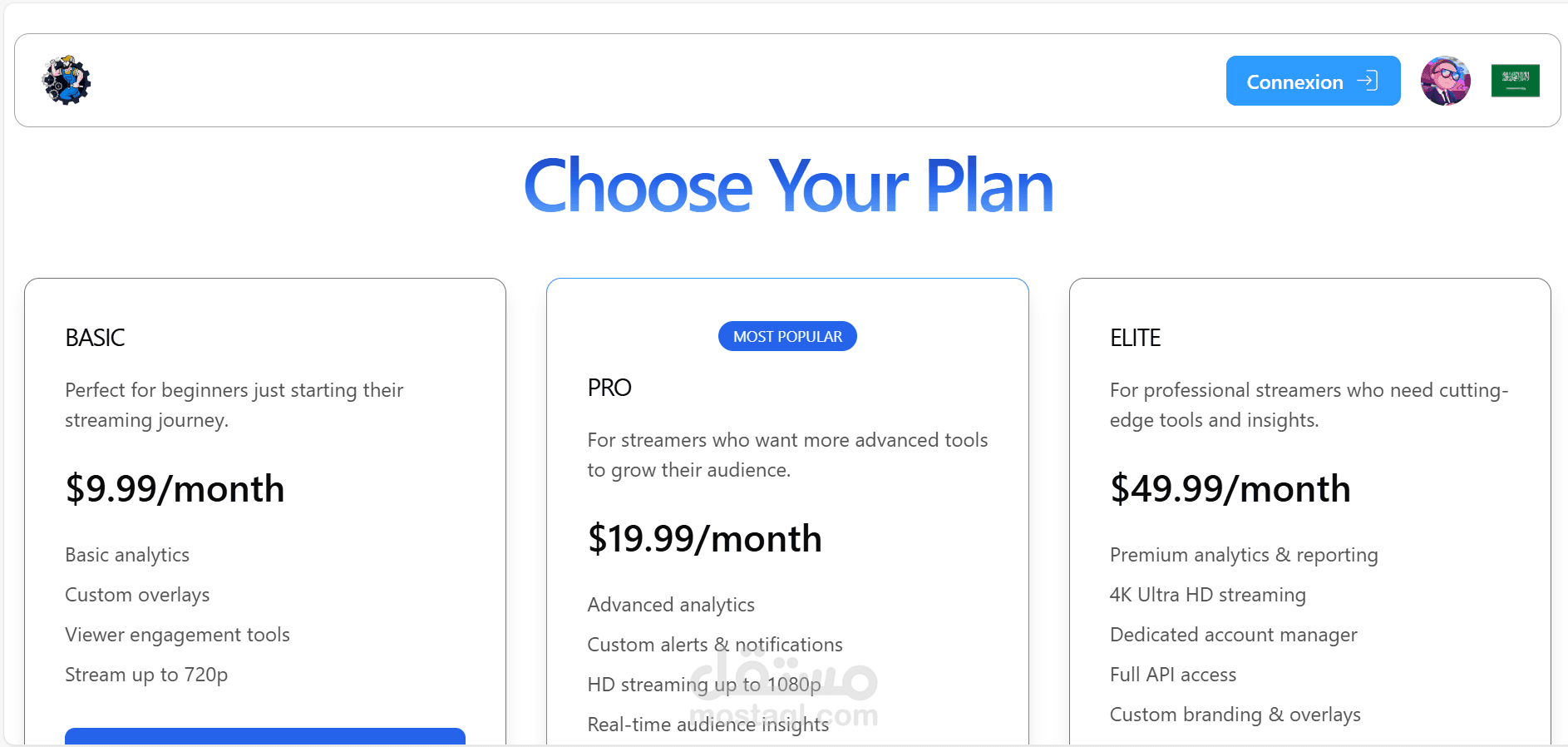Click the login arrow icon inside Connexion
The width and height of the screenshot is (1568, 747).
(1367, 81)
